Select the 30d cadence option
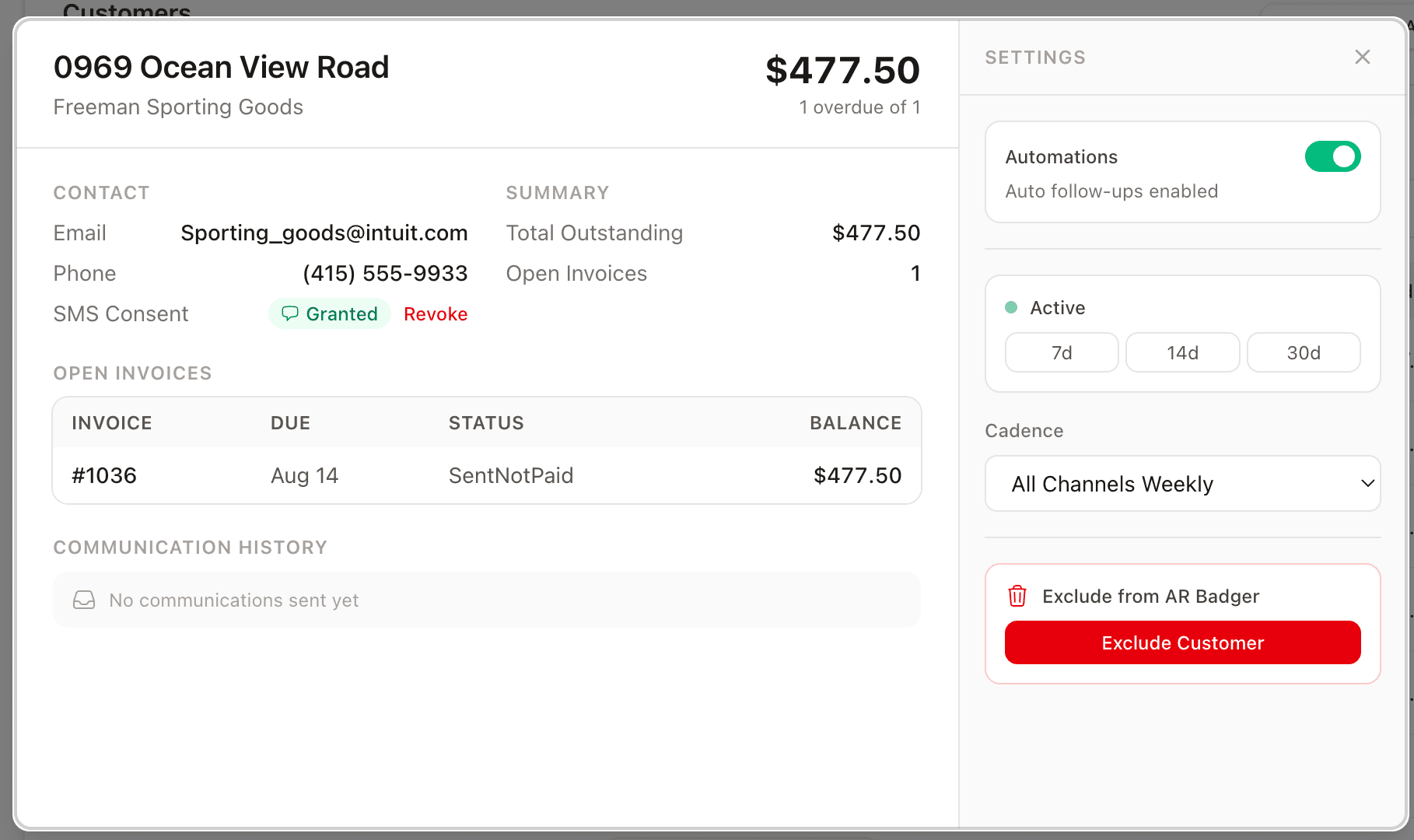This screenshot has height=840, width=1414. point(1304,352)
